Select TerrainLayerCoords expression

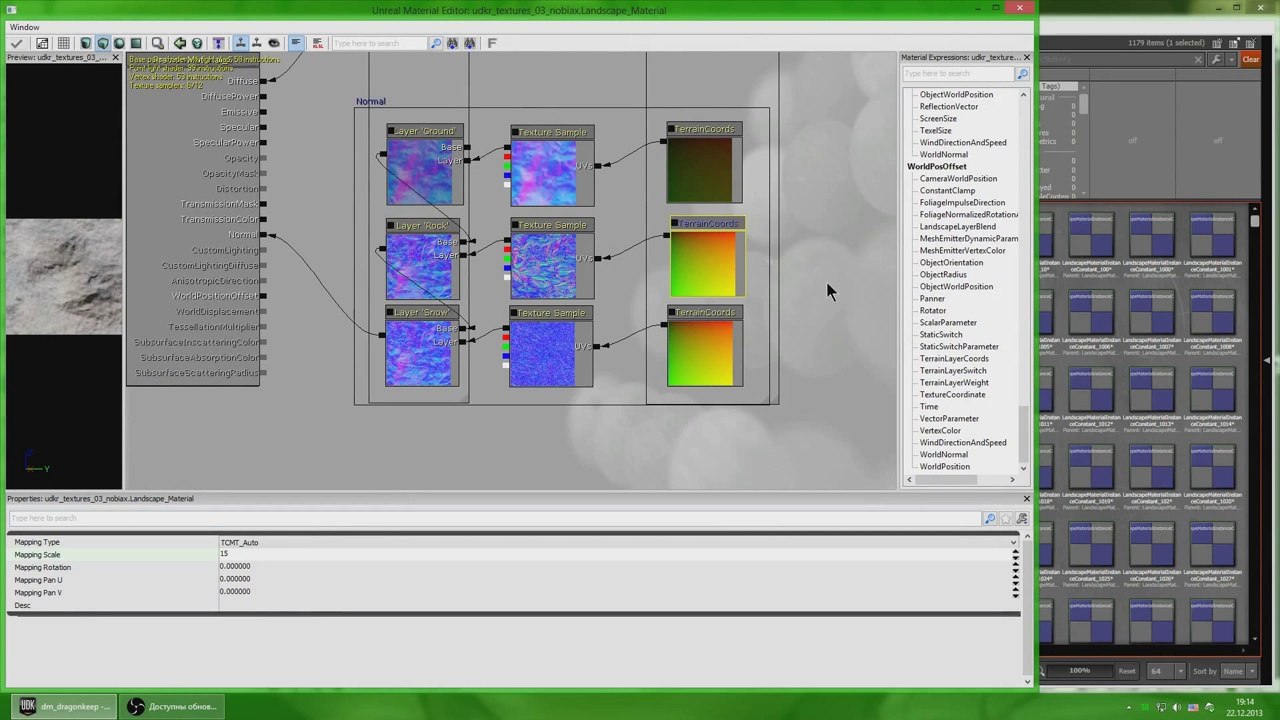[954, 358]
